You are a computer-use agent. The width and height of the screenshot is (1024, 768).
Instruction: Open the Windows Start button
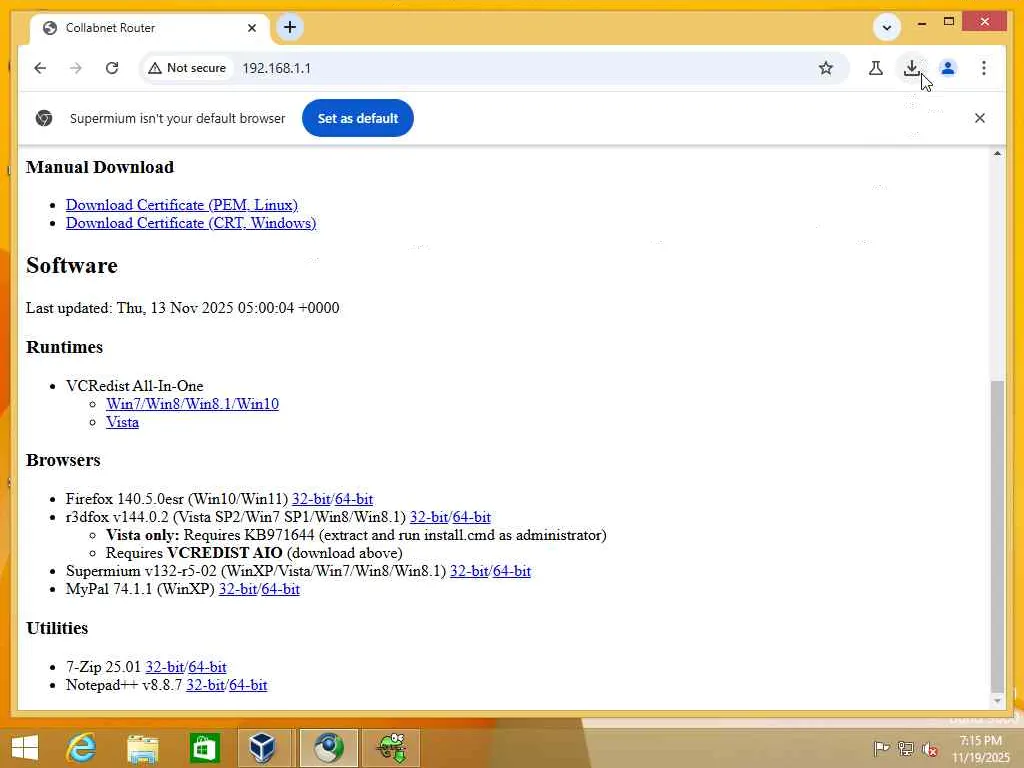(25, 748)
